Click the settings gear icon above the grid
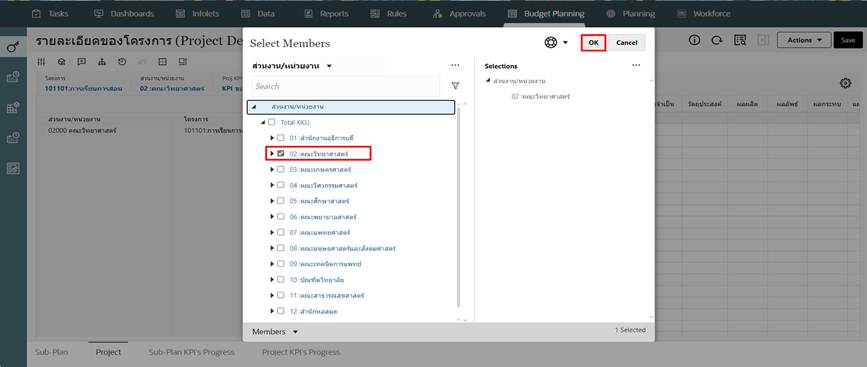The image size is (867, 367). click(x=845, y=83)
